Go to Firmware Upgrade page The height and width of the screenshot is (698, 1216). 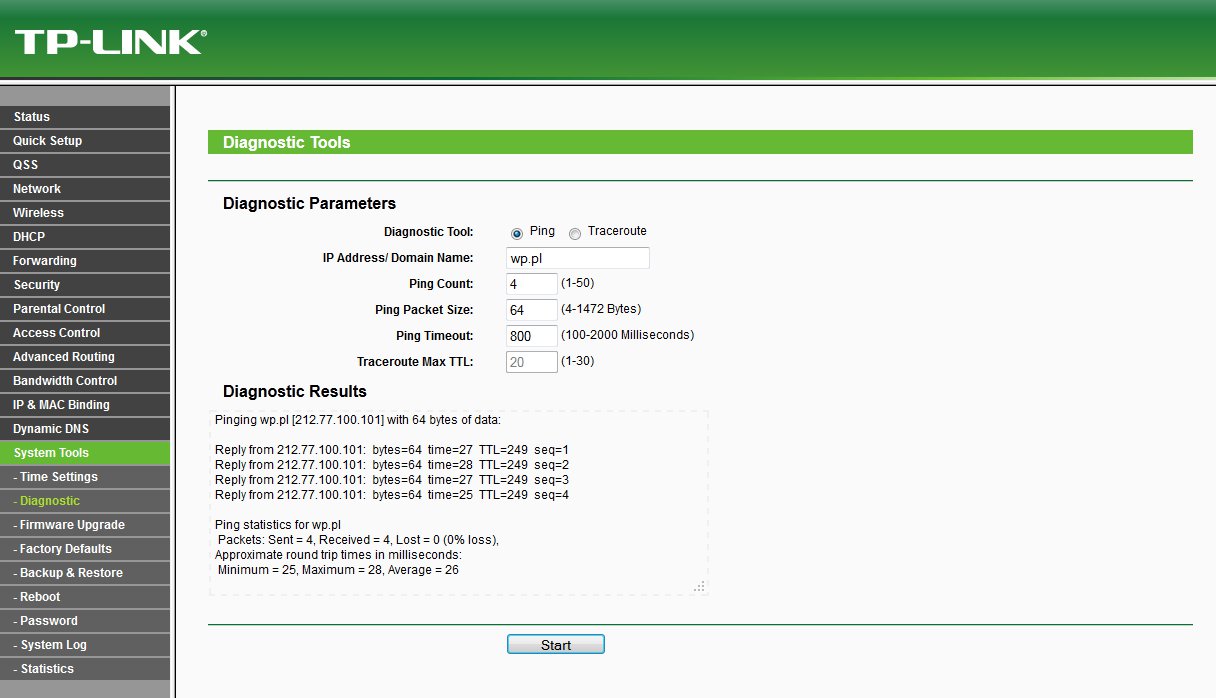tap(85, 525)
